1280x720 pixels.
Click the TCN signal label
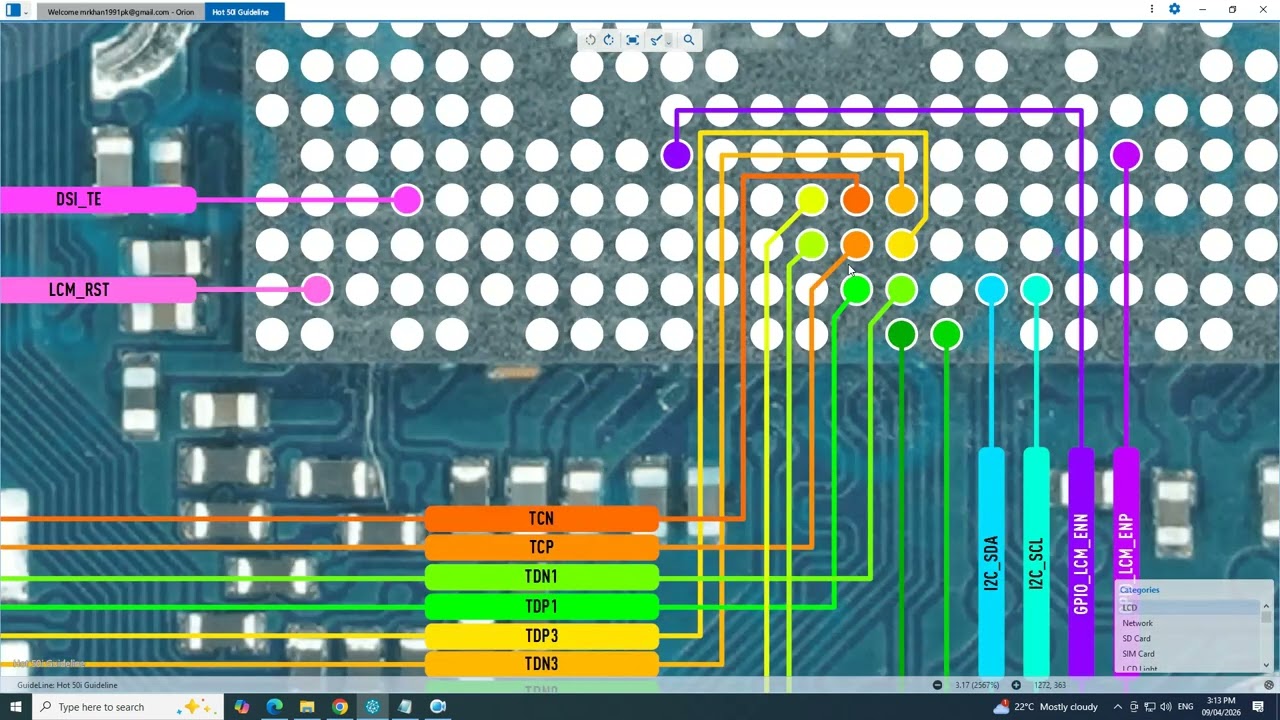click(541, 519)
